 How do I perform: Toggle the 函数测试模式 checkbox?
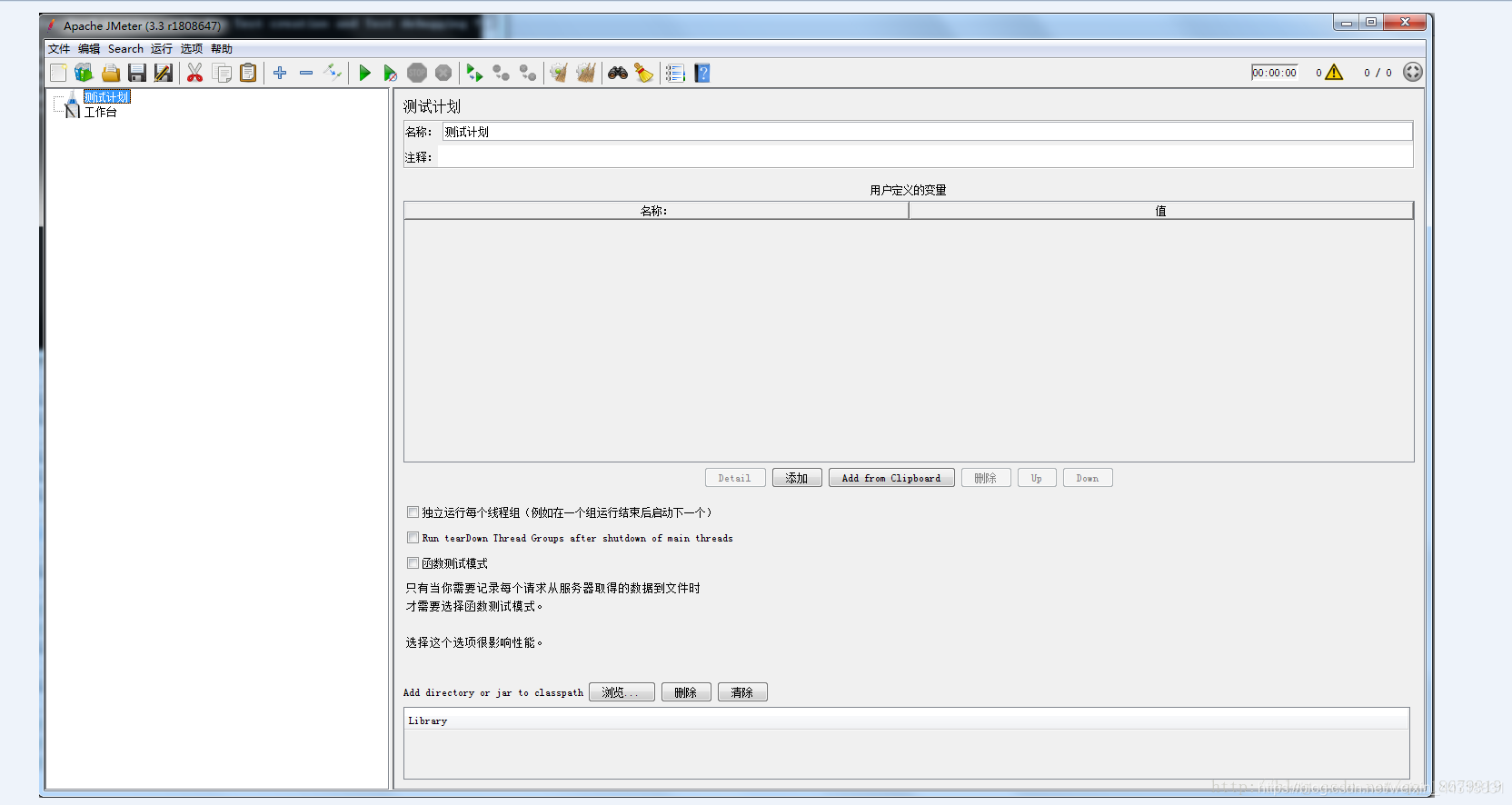pos(413,563)
